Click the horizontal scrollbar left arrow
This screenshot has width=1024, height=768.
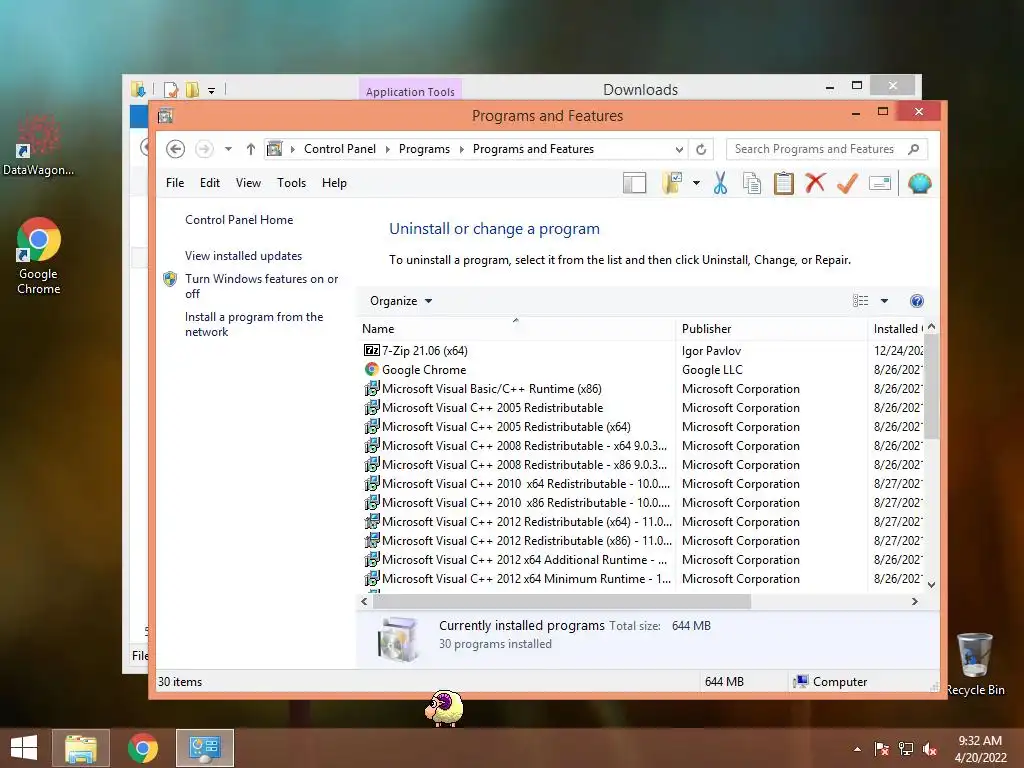point(364,601)
